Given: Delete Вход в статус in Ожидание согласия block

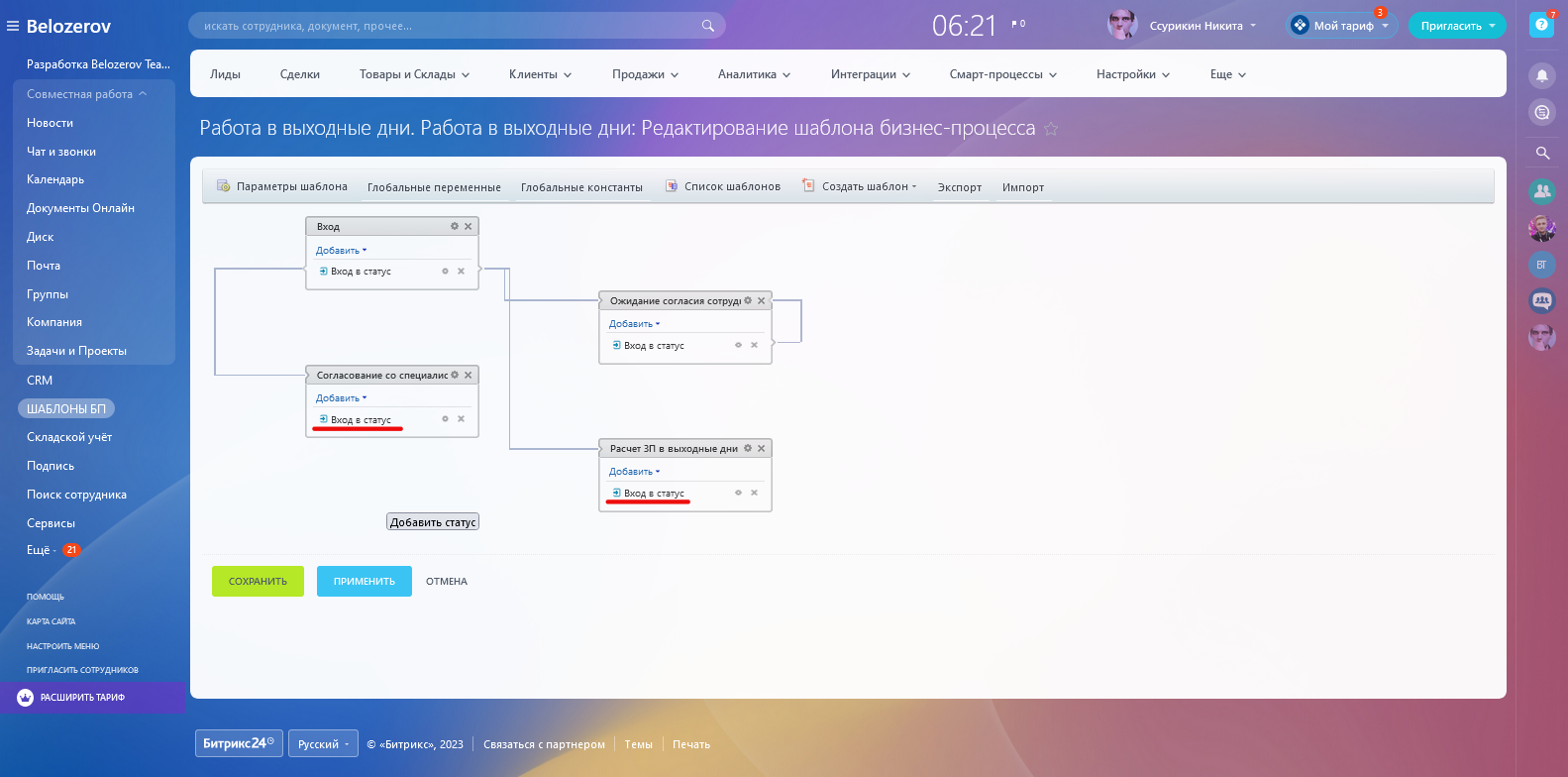Looking at the screenshot, I should (x=754, y=345).
